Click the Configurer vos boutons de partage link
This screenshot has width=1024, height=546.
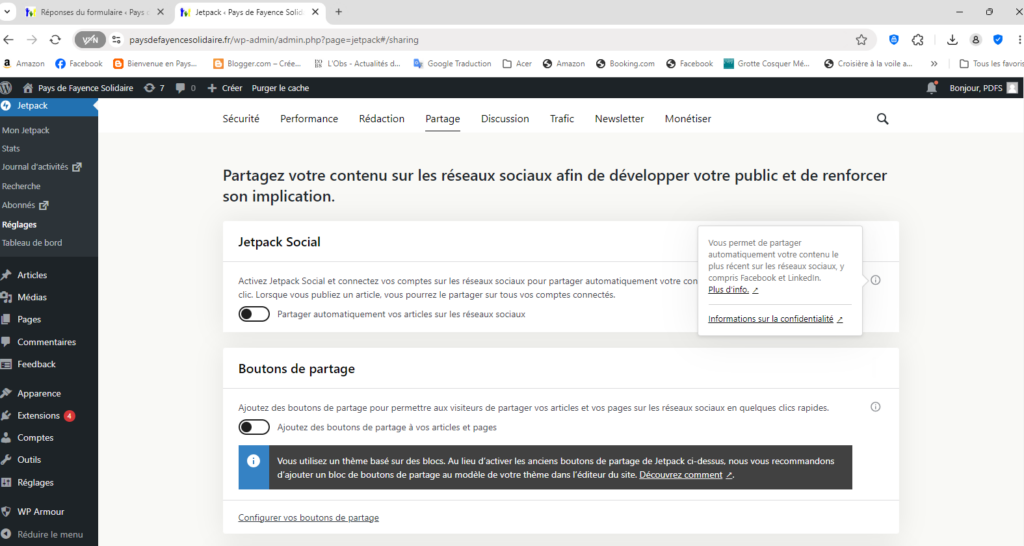click(x=308, y=517)
